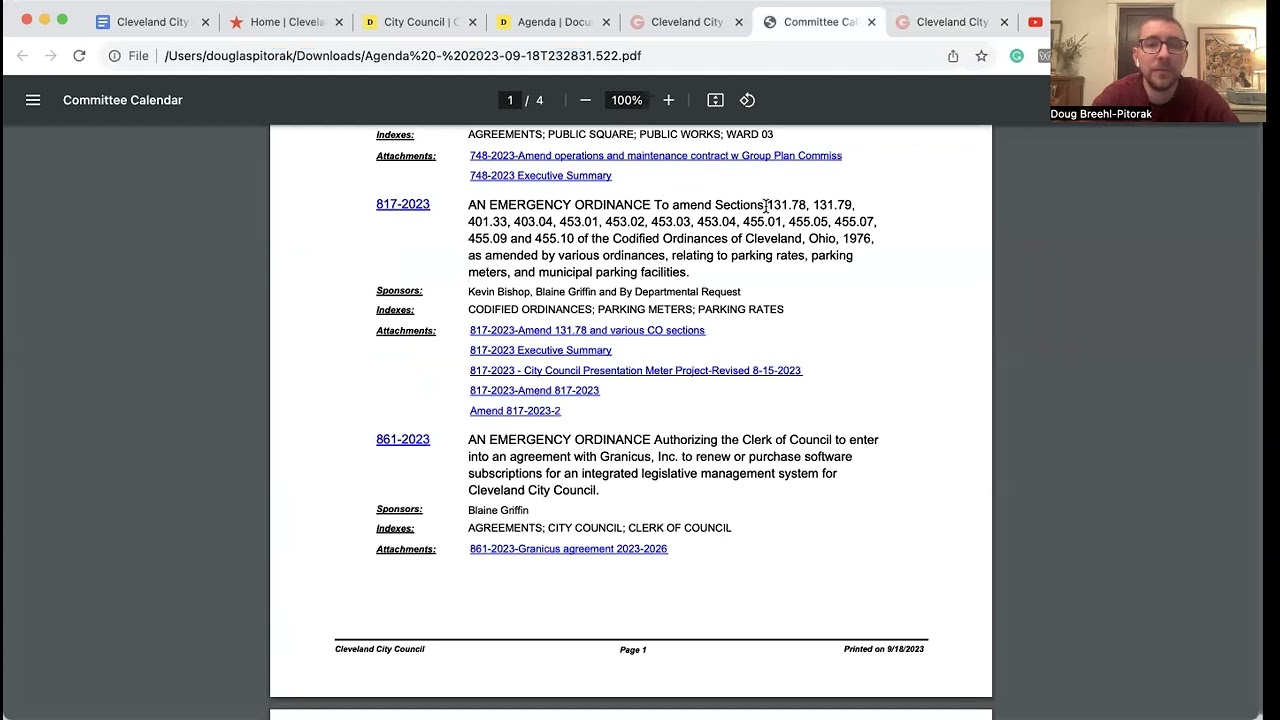Open 817-2023 Executive Summary attachment

[541, 350]
